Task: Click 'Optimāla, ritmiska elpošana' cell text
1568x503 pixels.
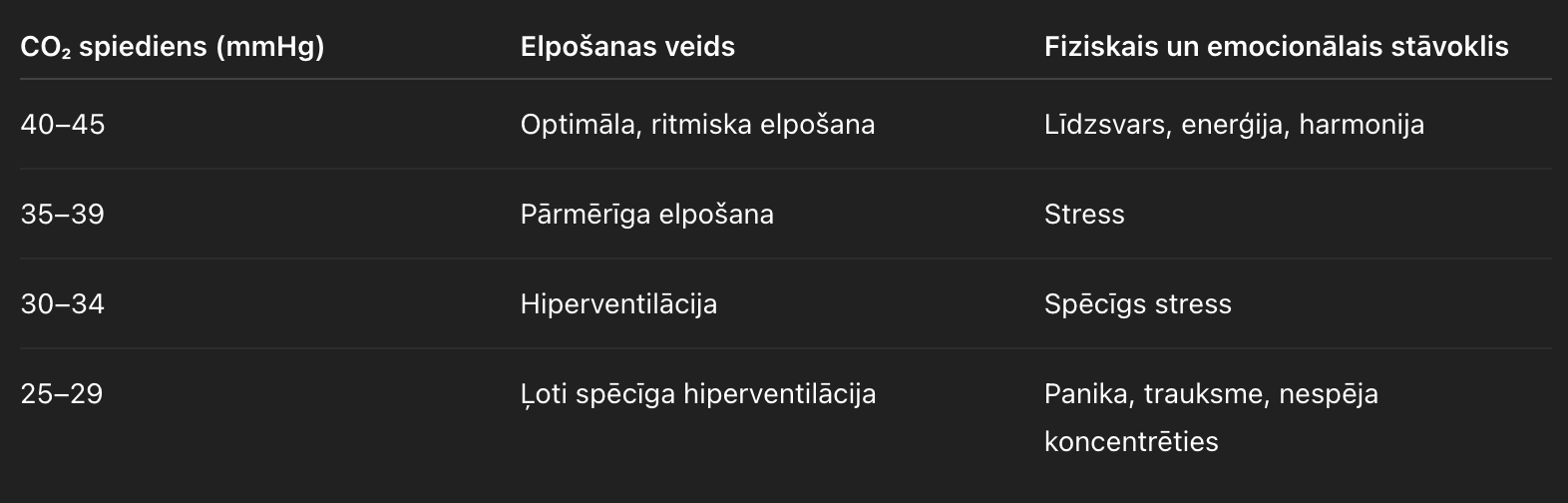Action: pos(697,125)
